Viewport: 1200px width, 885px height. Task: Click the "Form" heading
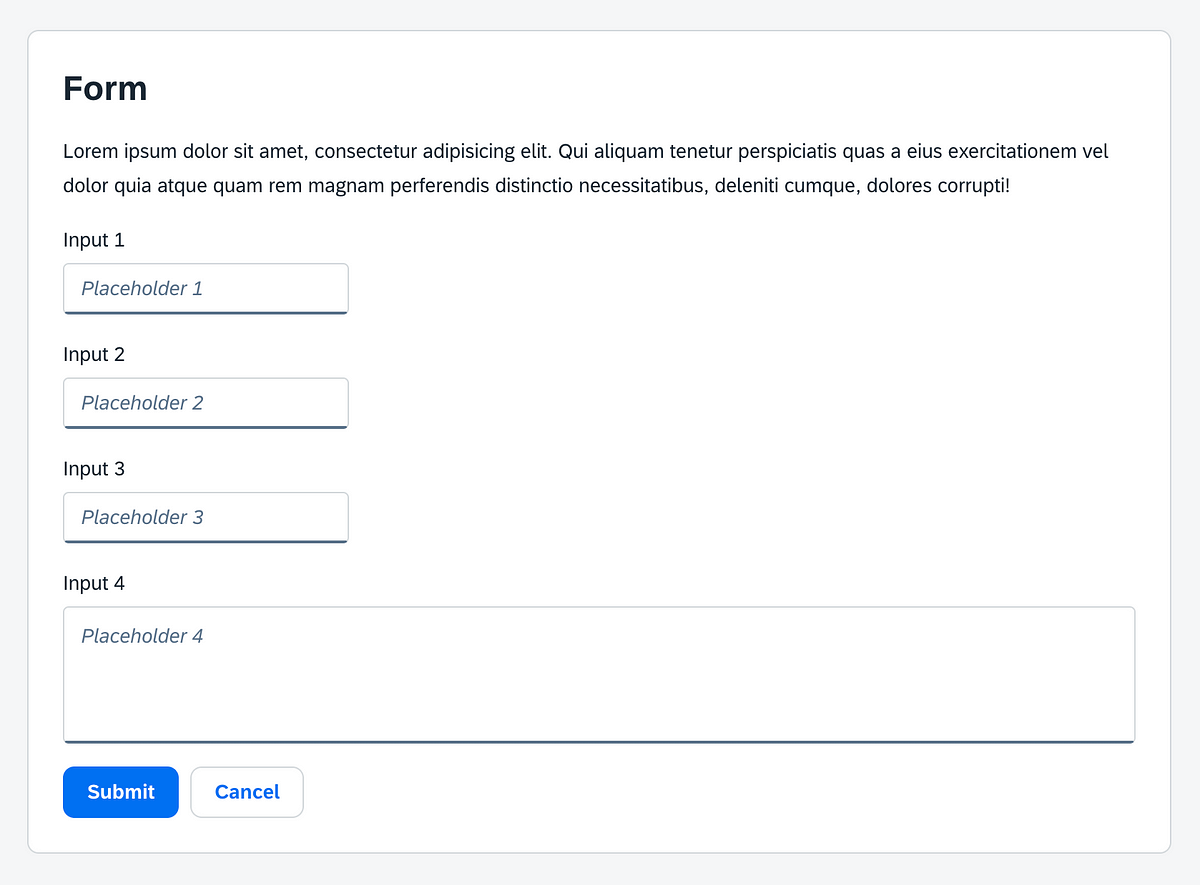point(105,89)
